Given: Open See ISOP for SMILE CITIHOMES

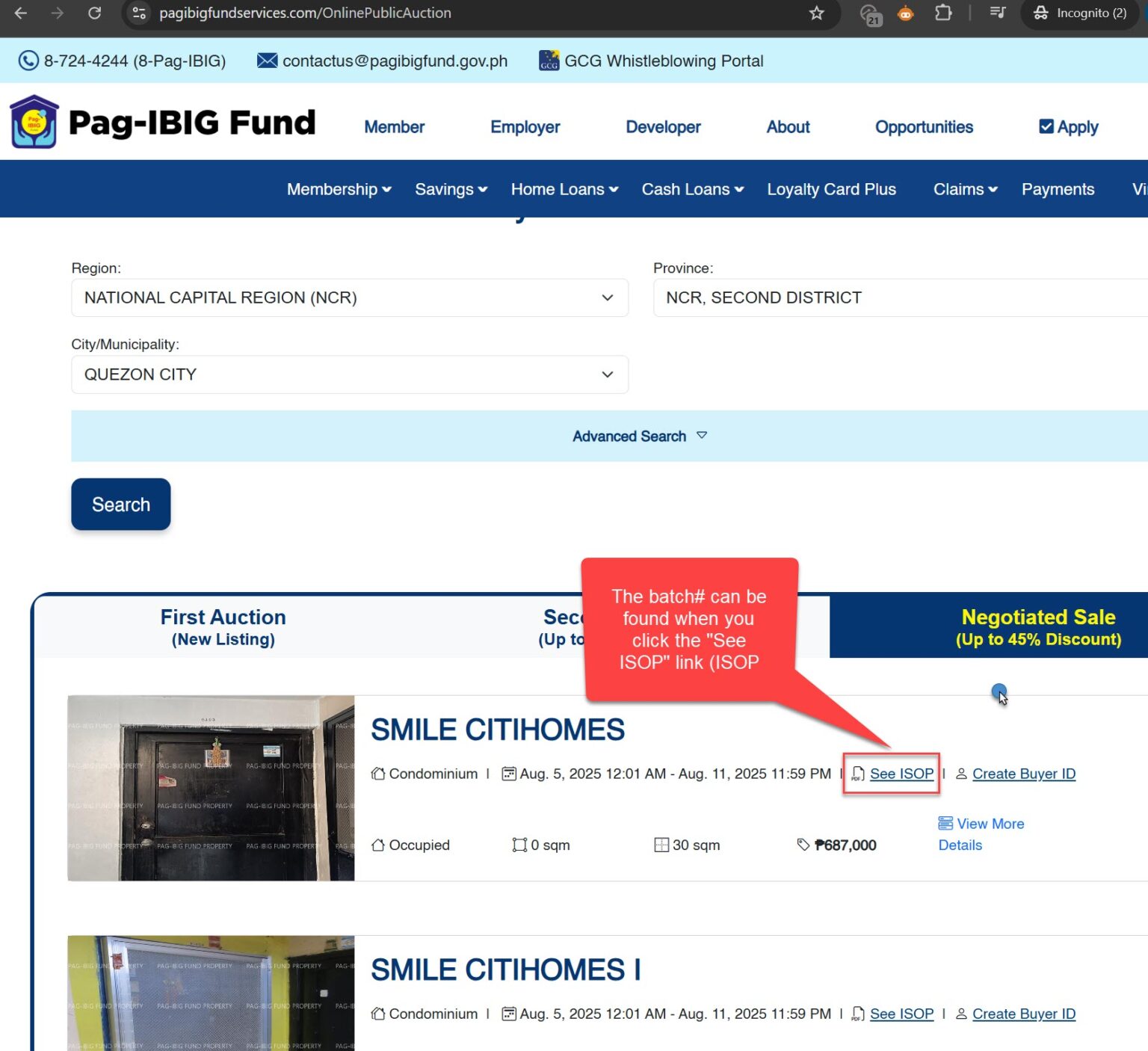Looking at the screenshot, I should pos(901,774).
